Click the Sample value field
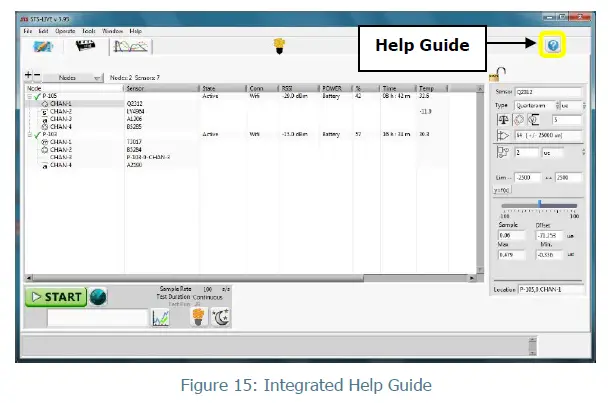The image size is (608, 403). pos(511,235)
